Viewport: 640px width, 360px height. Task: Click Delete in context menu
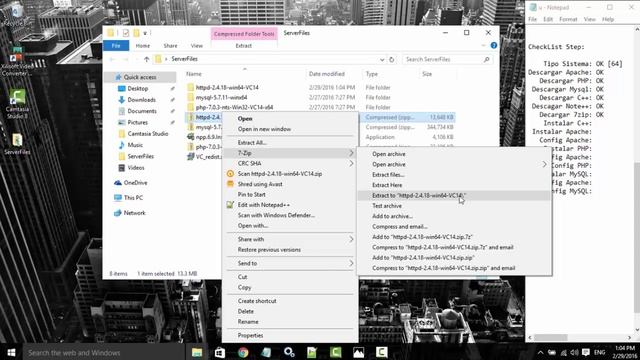pos(246,311)
